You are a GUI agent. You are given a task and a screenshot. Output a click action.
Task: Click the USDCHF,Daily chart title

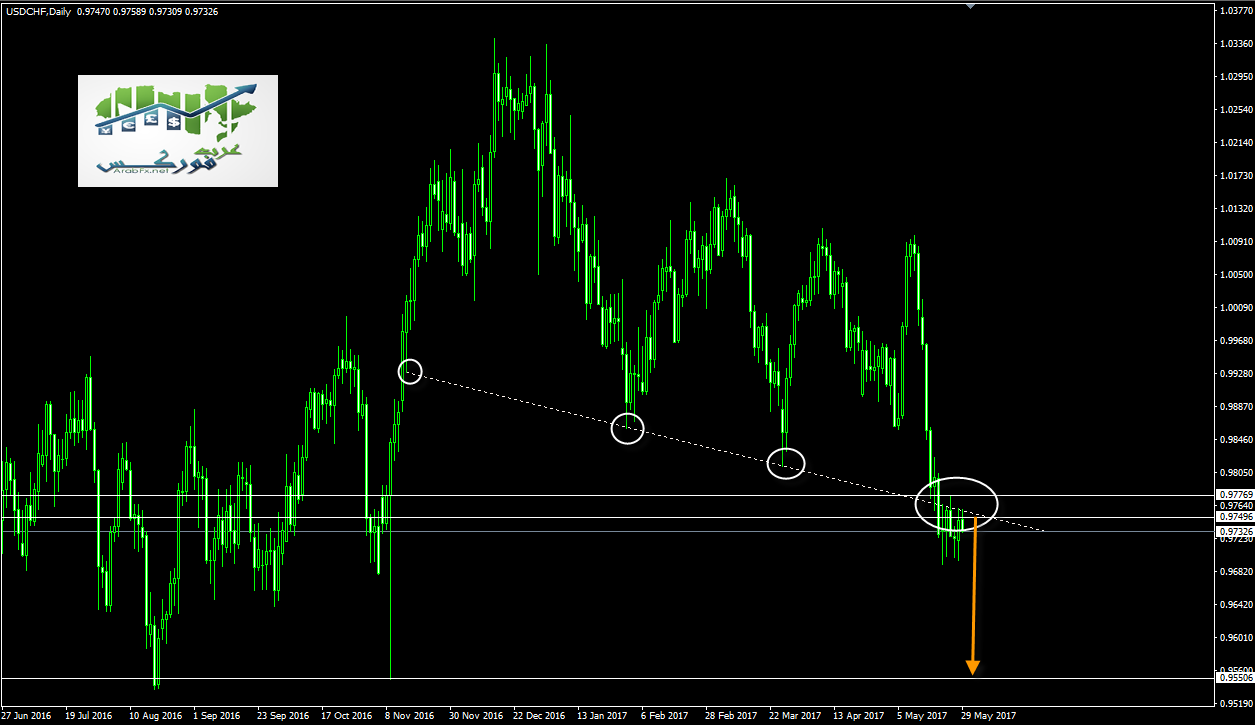click(36, 11)
